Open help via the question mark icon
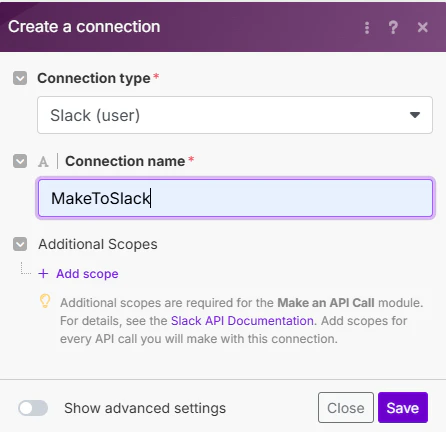Image resolution: width=446 pixels, height=432 pixels. coord(393,27)
